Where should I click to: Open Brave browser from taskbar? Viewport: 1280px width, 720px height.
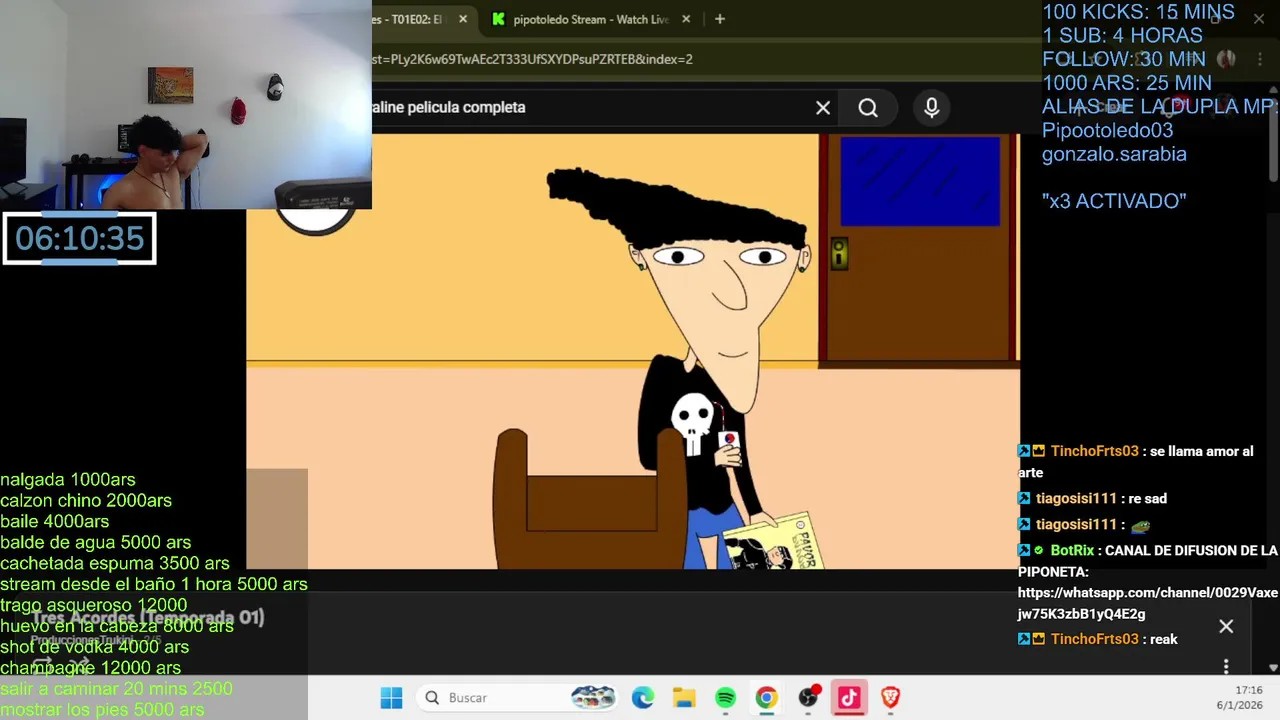pos(890,698)
